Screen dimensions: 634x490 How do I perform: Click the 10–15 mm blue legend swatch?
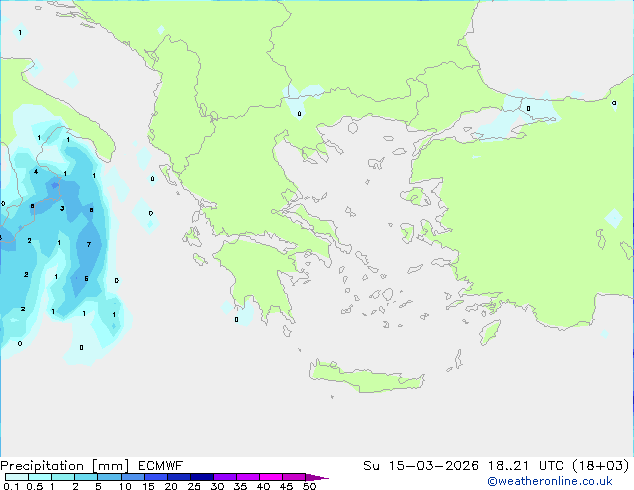pos(132,477)
